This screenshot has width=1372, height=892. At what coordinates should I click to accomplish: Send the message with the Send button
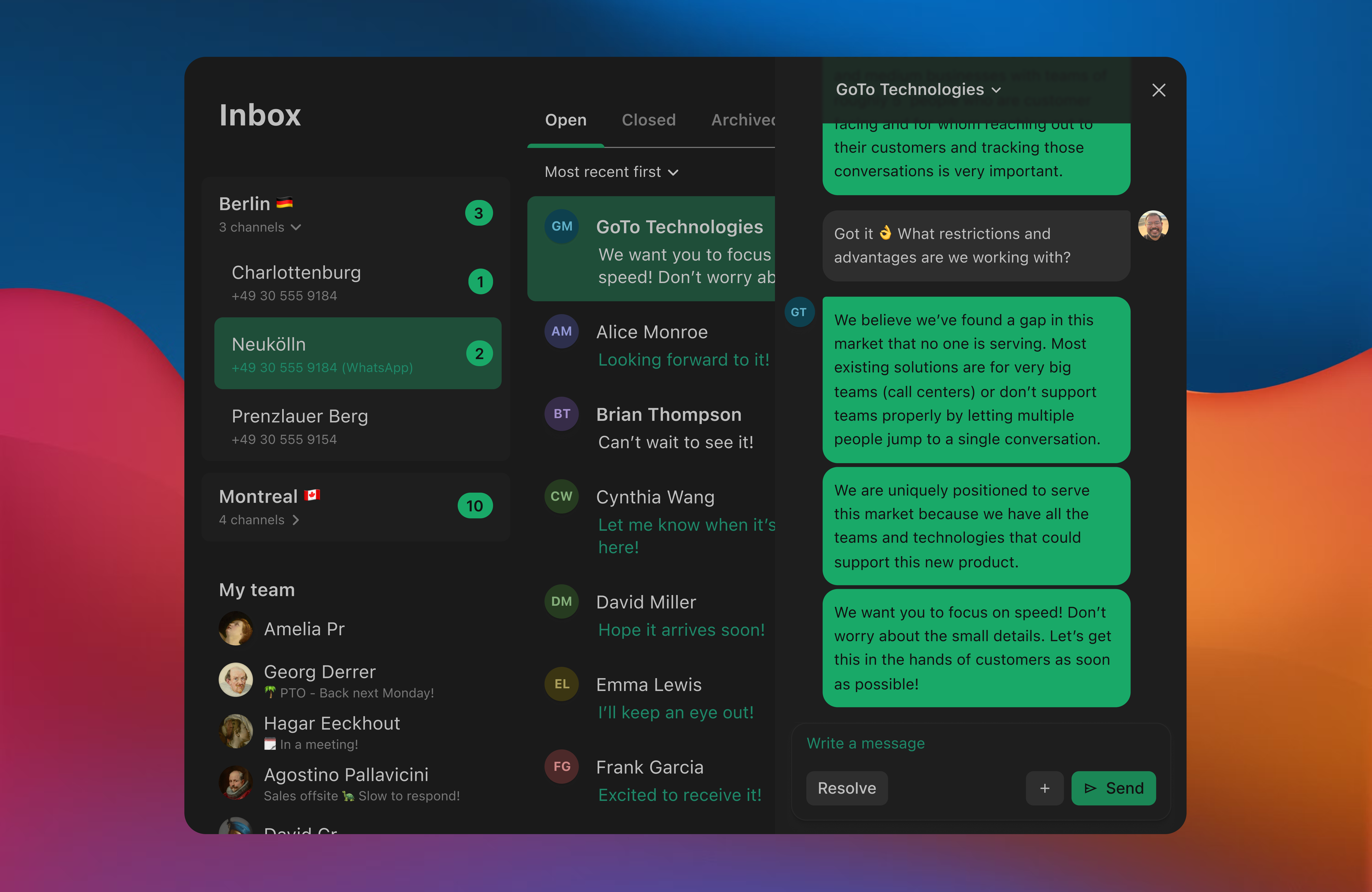coord(1113,788)
